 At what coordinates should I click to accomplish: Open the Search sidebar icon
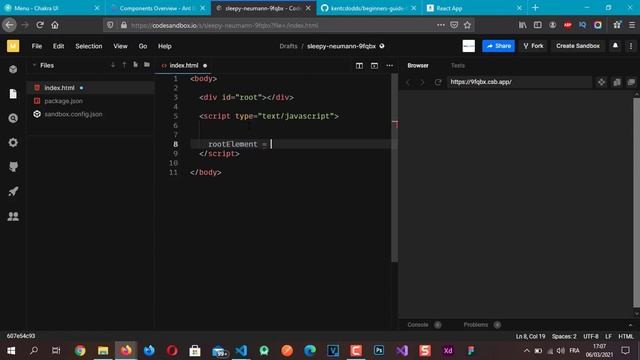[13, 118]
